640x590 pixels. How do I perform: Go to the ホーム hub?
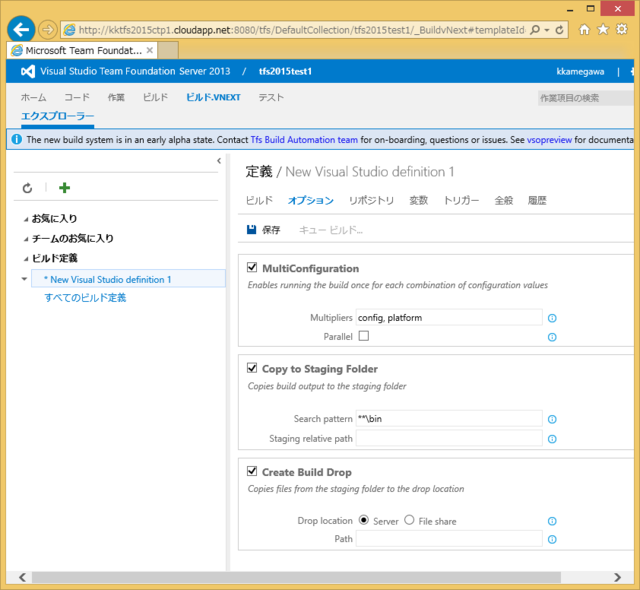33,98
